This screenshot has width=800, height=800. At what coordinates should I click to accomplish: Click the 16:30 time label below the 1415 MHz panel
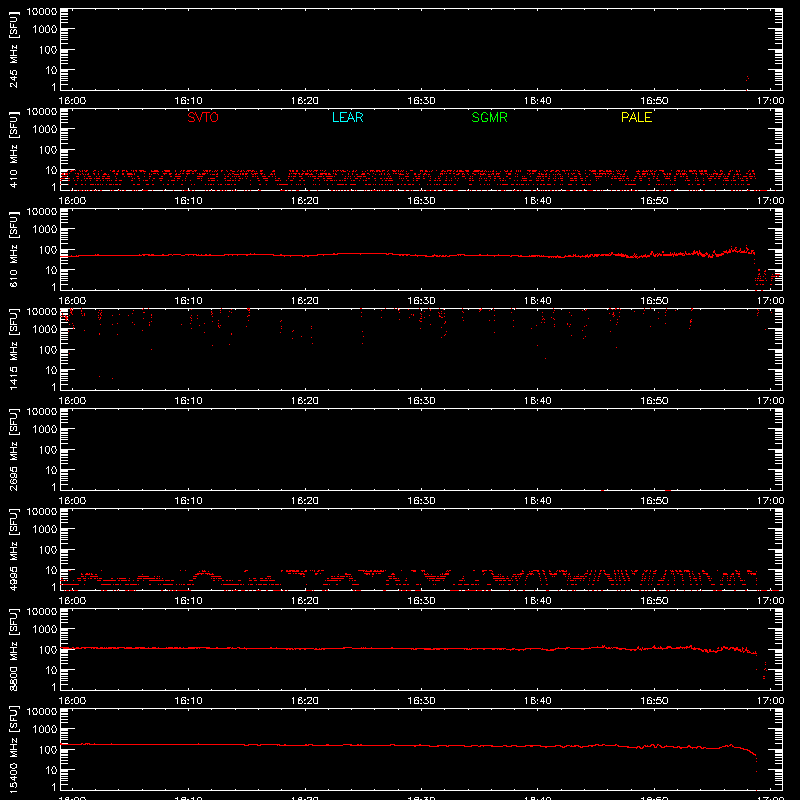point(421,401)
